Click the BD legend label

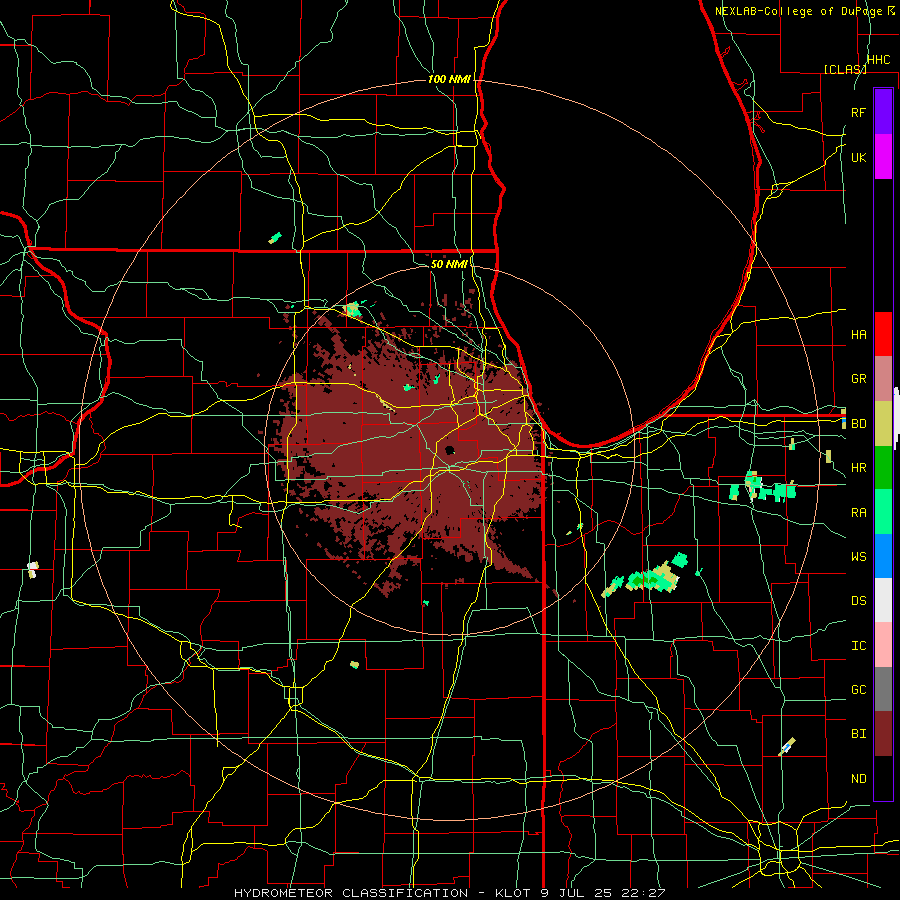[x=858, y=424]
